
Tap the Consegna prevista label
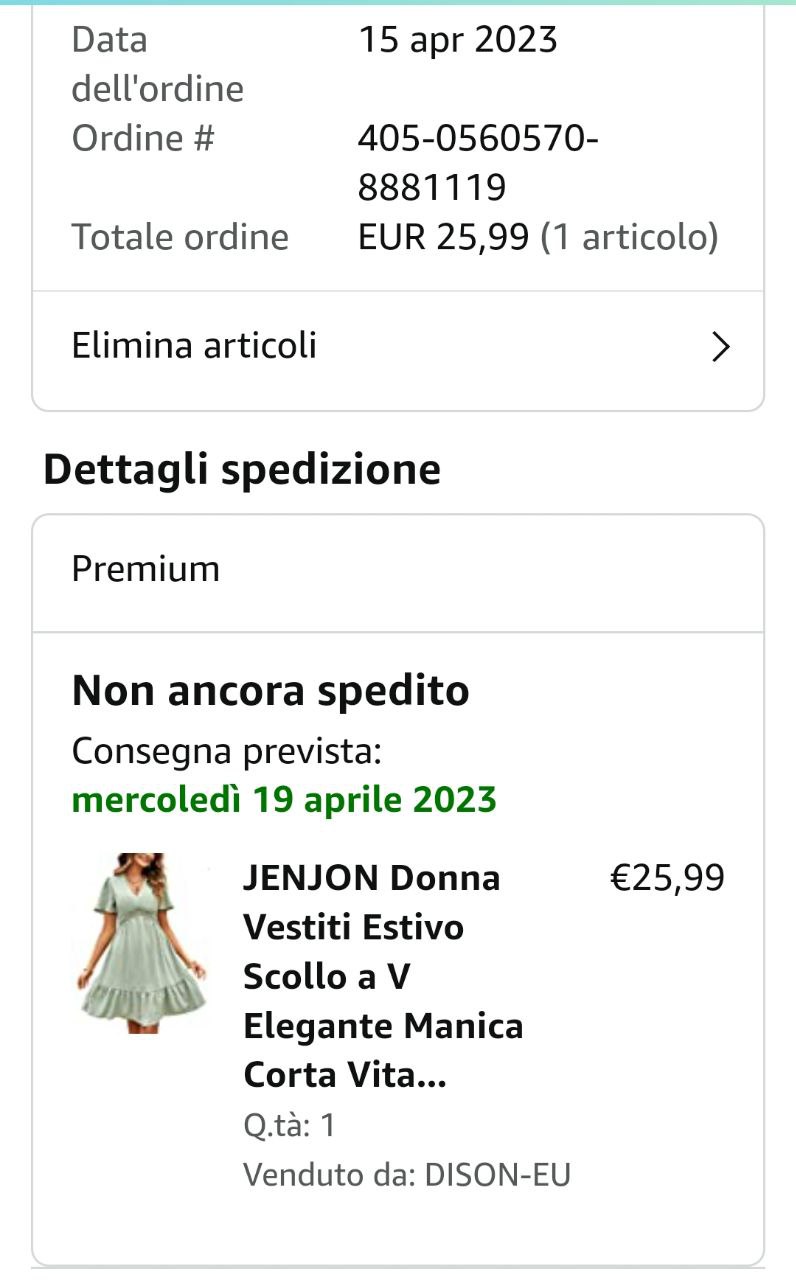[x=226, y=751]
